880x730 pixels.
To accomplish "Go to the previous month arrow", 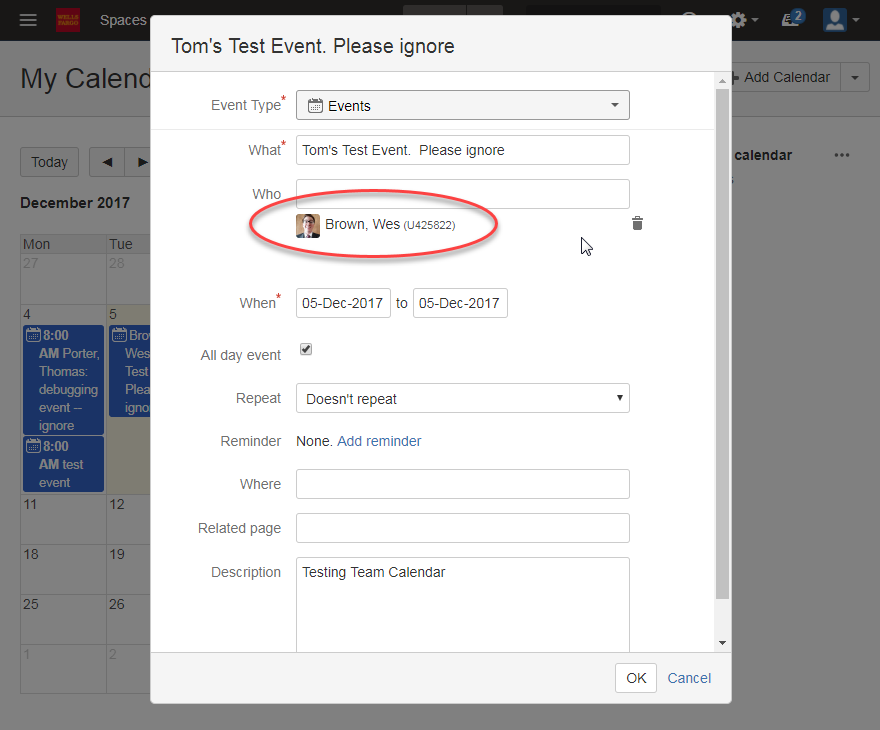I will [107, 162].
